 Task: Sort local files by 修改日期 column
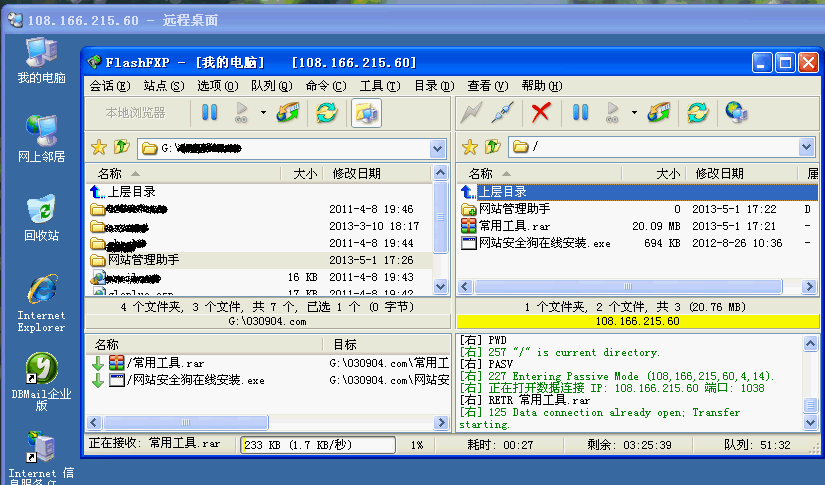[x=377, y=174]
